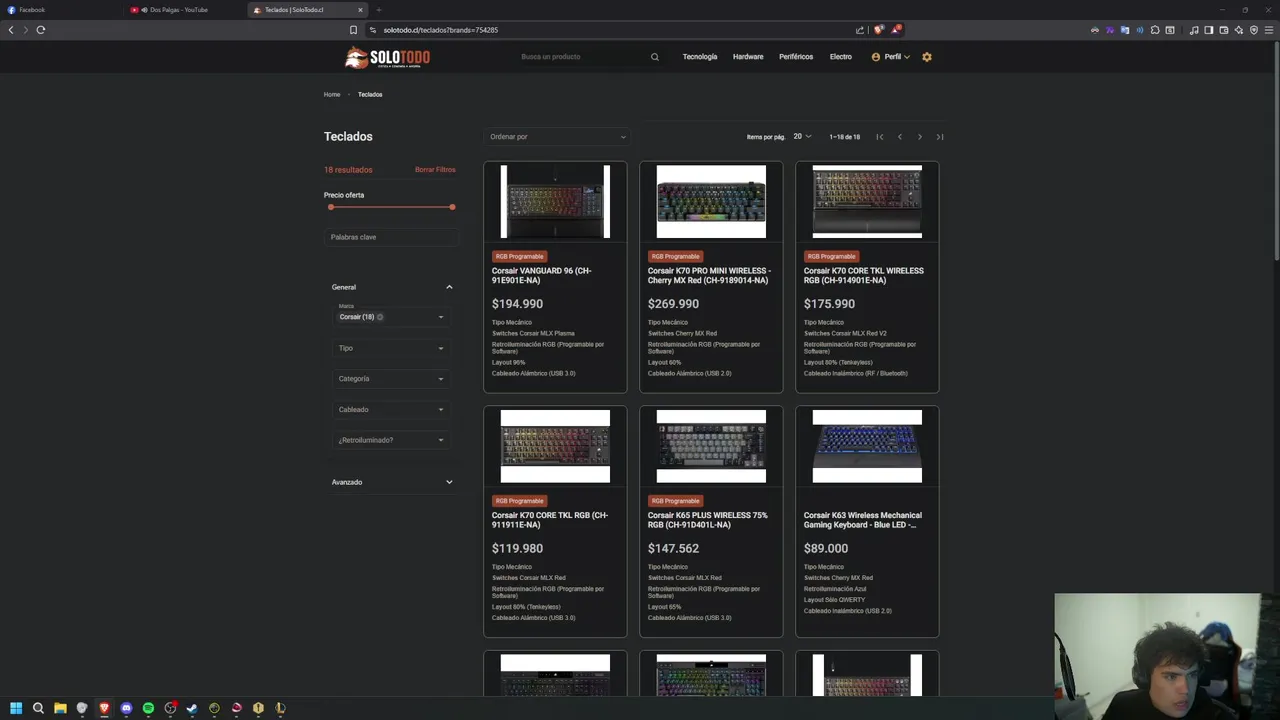Click price offer slider right handle

point(452,207)
